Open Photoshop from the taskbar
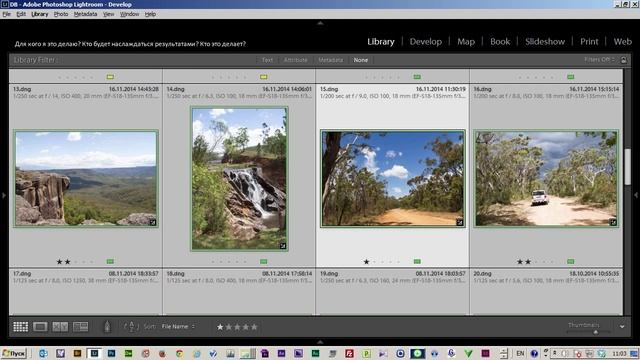The width and height of the screenshot is (640, 360). click(111, 353)
